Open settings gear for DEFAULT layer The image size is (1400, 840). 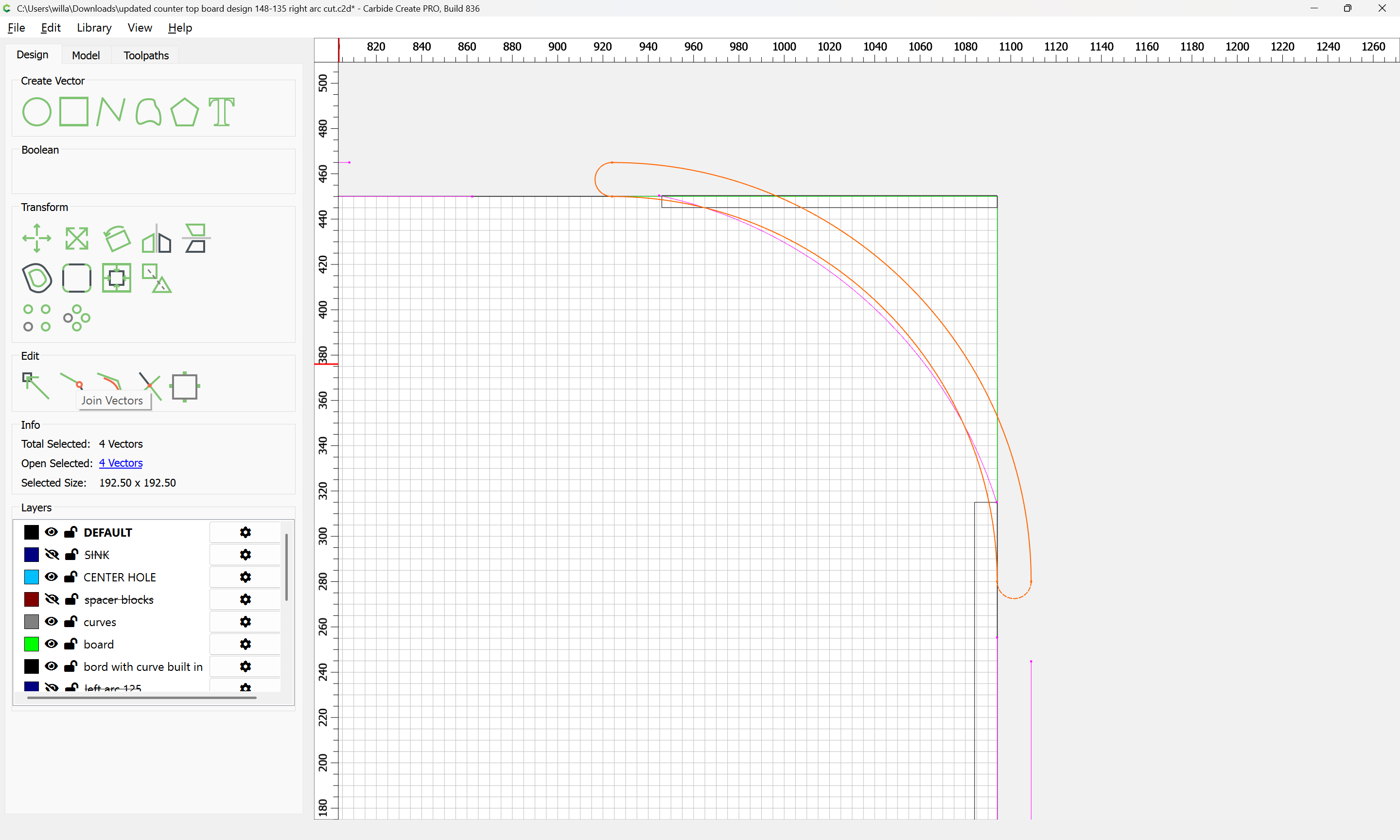pyautogui.click(x=245, y=533)
